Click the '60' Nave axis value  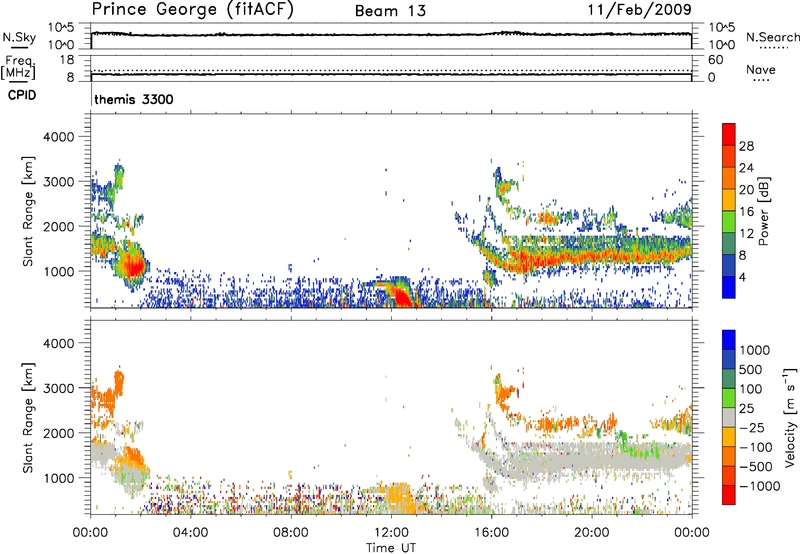(715, 60)
